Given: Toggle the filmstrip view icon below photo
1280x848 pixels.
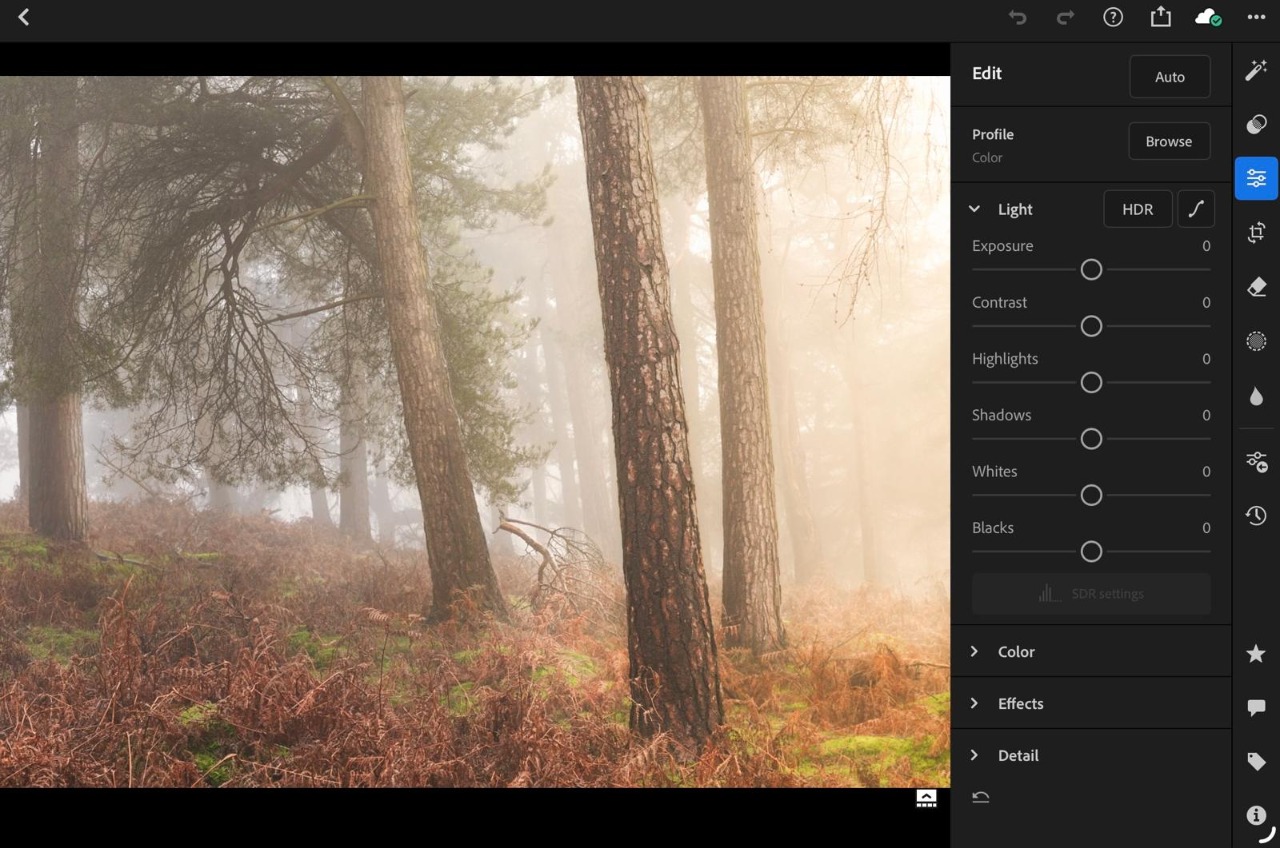Looking at the screenshot, I should pos(926,798).
